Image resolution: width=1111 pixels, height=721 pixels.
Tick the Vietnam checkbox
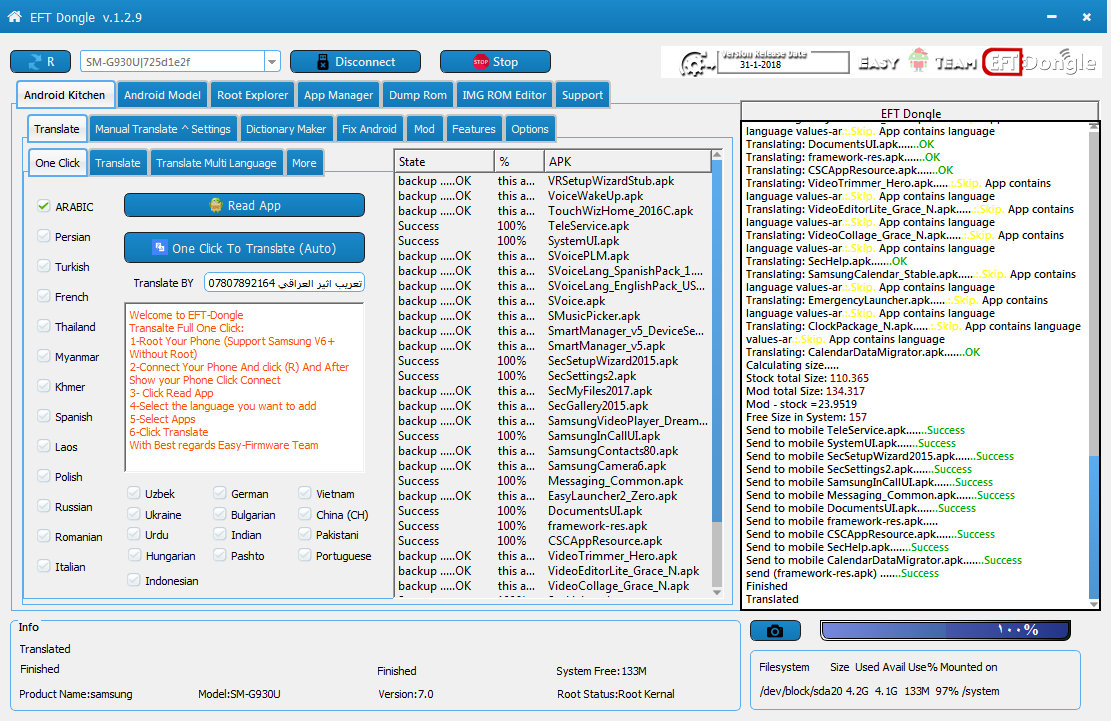tap(305, 493)
